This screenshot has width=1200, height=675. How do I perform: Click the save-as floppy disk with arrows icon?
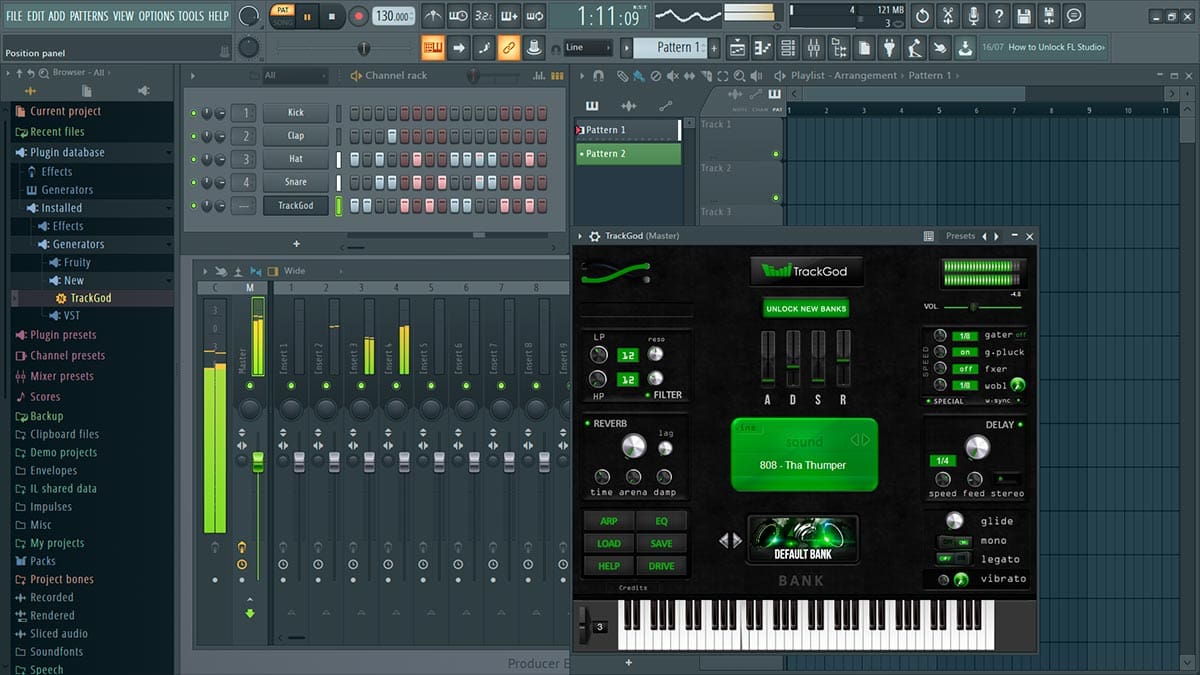pos(1049,16)
